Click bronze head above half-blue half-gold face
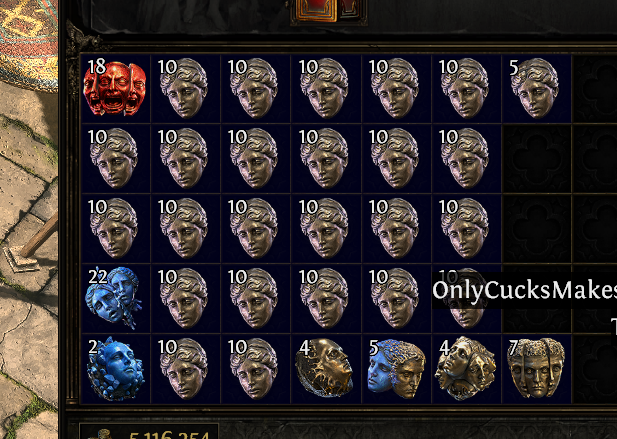This screenshot has width=617, height=439. click(x=396, y=299)
